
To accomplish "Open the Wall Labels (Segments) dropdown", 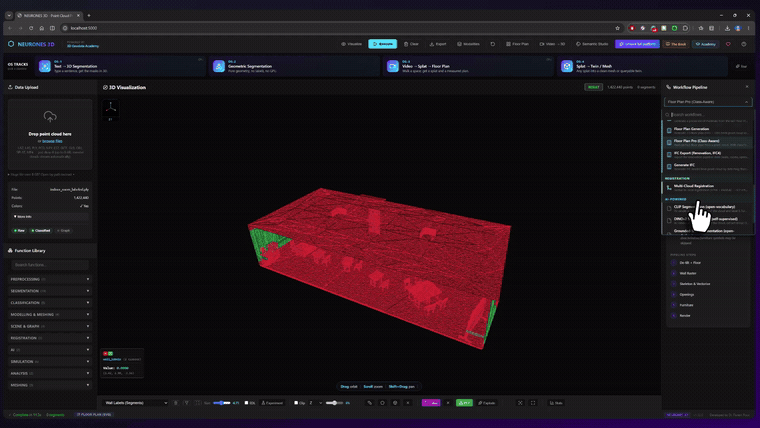I will 136,403.
